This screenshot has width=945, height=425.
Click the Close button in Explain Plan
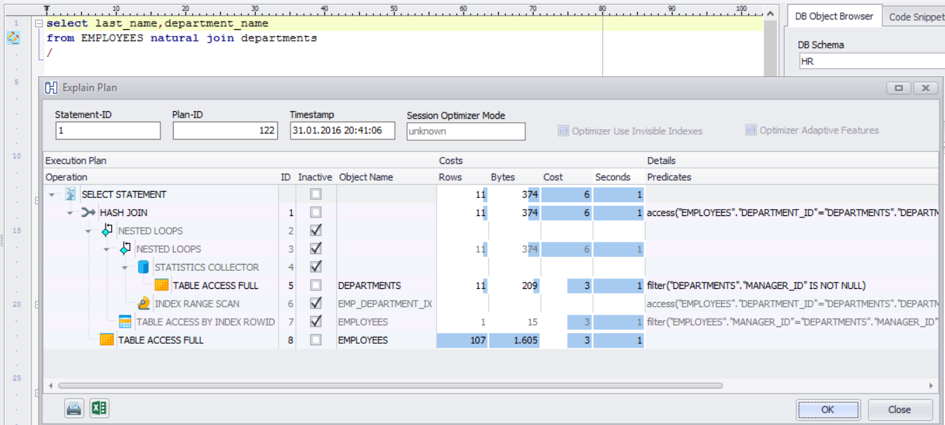tap(899, 409)
